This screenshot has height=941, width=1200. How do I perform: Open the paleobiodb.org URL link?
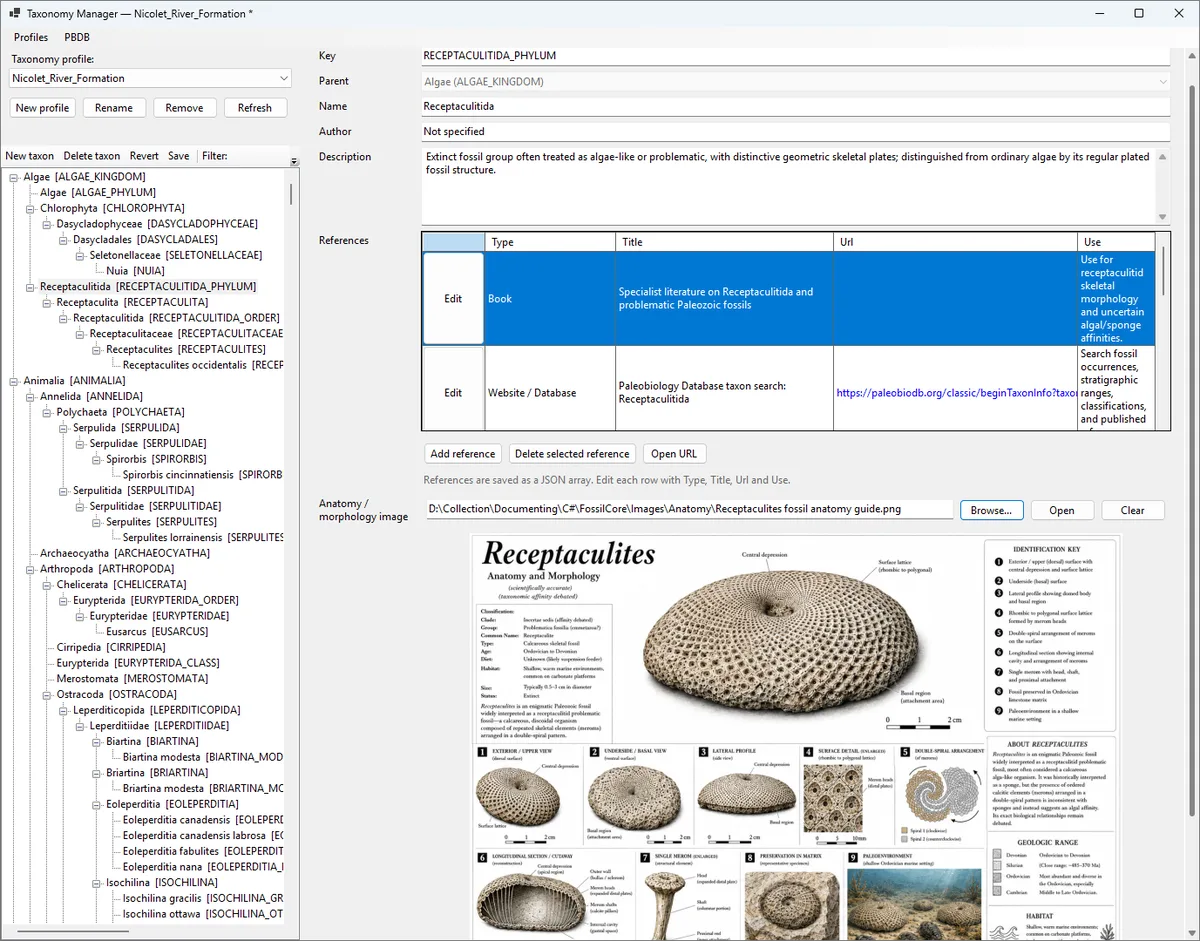(956, 393)
